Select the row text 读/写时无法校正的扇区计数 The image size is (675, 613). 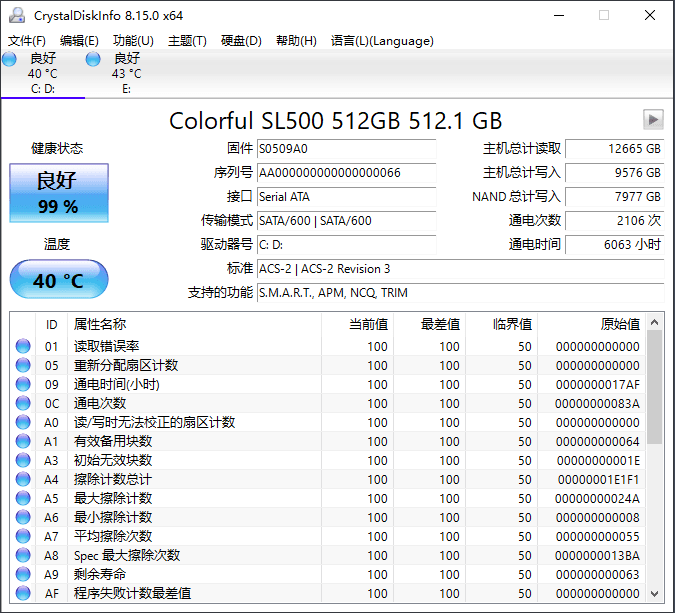pyautogui.click(x=155, y=422)
